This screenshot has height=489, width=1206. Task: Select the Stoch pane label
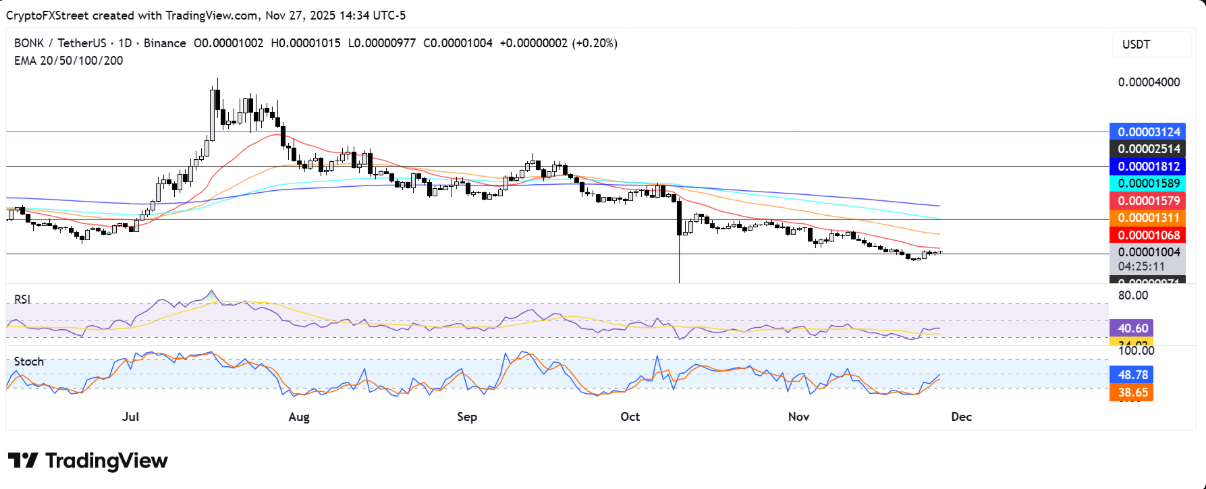pyautogui.click(x=28, y=361)
